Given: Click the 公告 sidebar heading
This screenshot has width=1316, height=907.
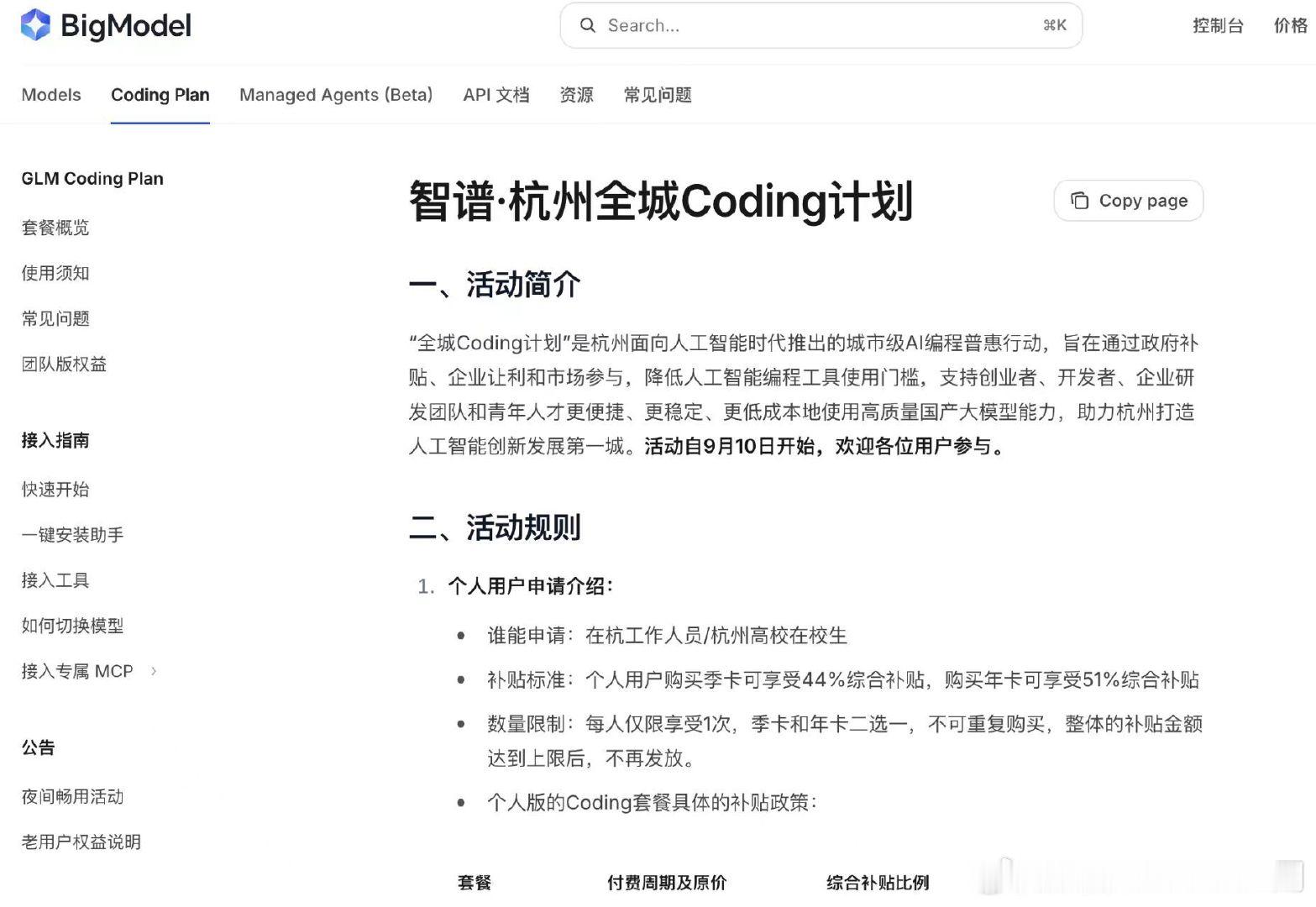Looking at the screenshot, I should (x=38, y=747).
